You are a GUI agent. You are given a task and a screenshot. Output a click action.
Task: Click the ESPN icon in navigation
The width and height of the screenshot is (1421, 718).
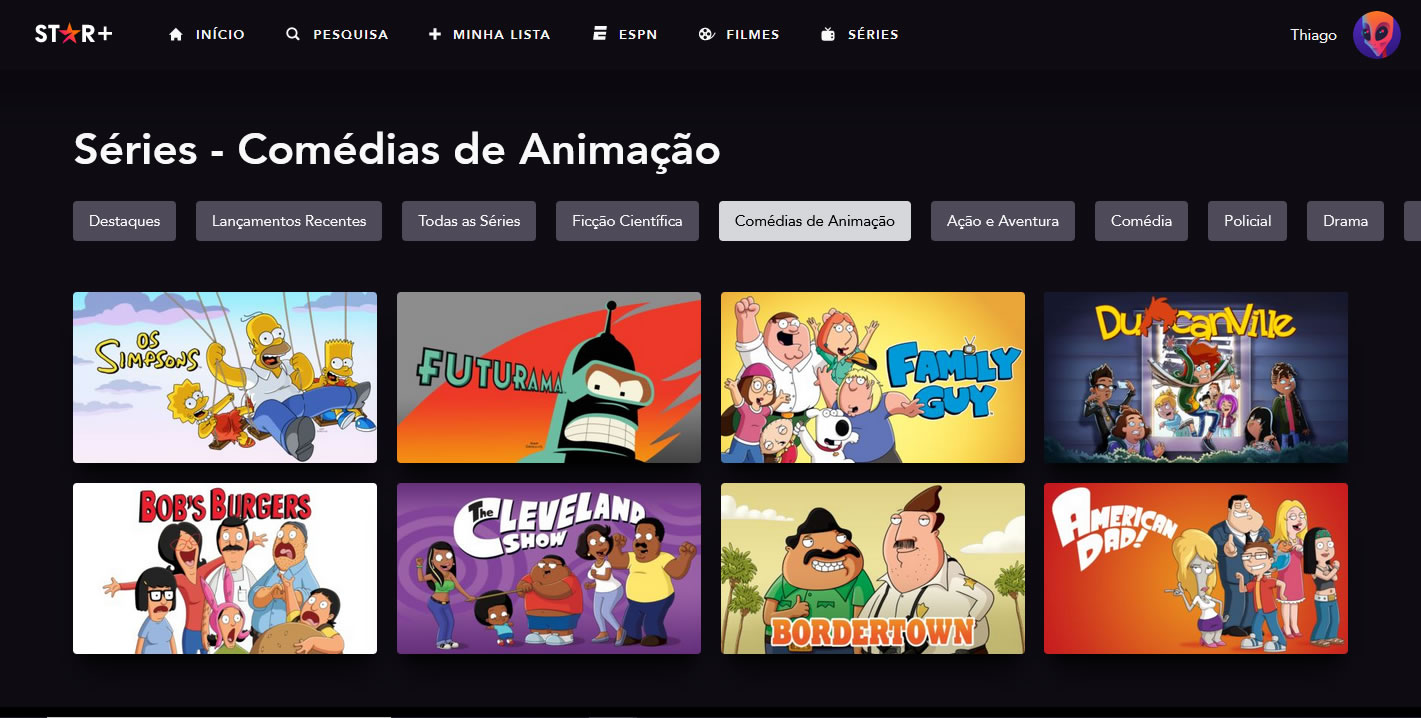click(600, 34)
